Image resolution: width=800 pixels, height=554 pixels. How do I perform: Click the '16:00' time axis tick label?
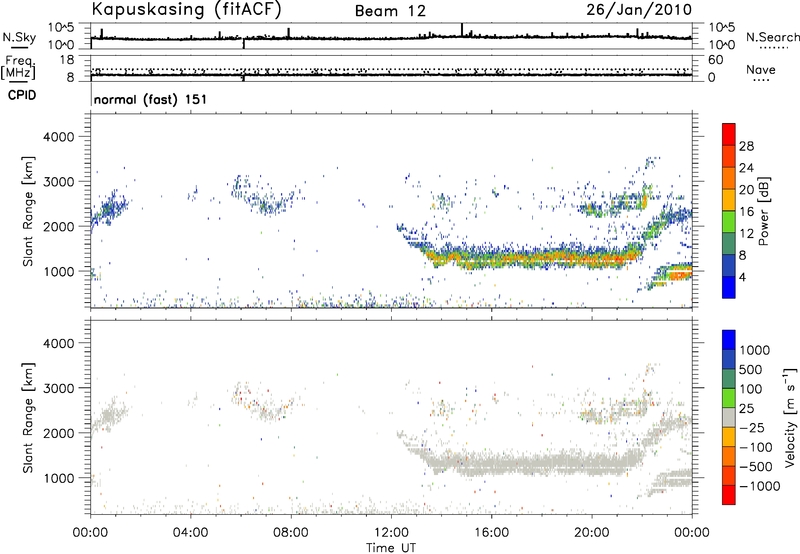491,533
